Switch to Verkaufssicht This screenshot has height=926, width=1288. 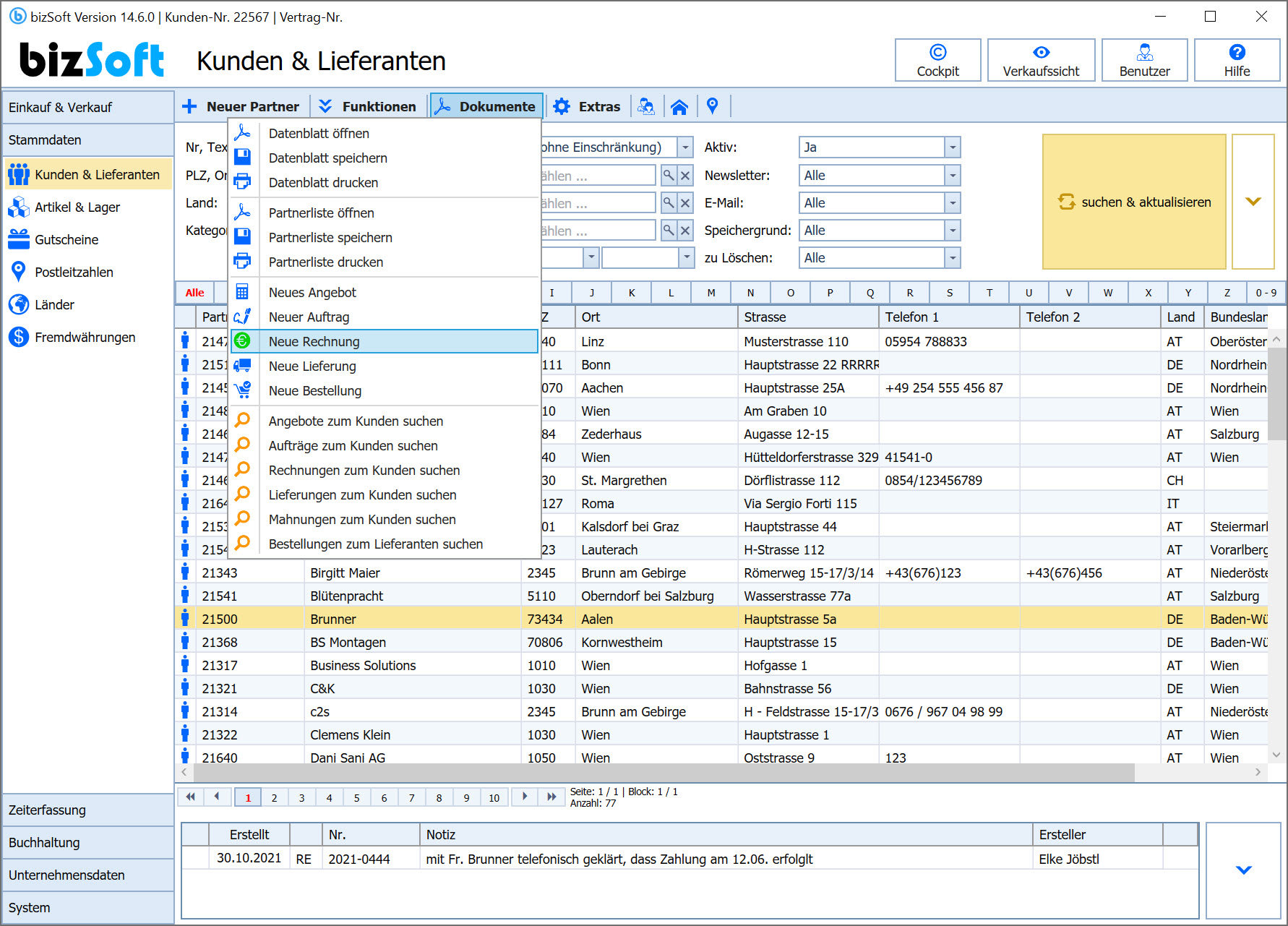point(1041,60)
